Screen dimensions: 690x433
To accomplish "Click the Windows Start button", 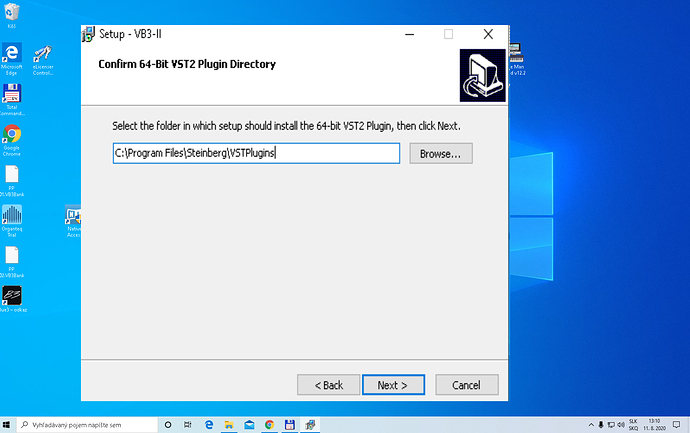I will [7, 425].
